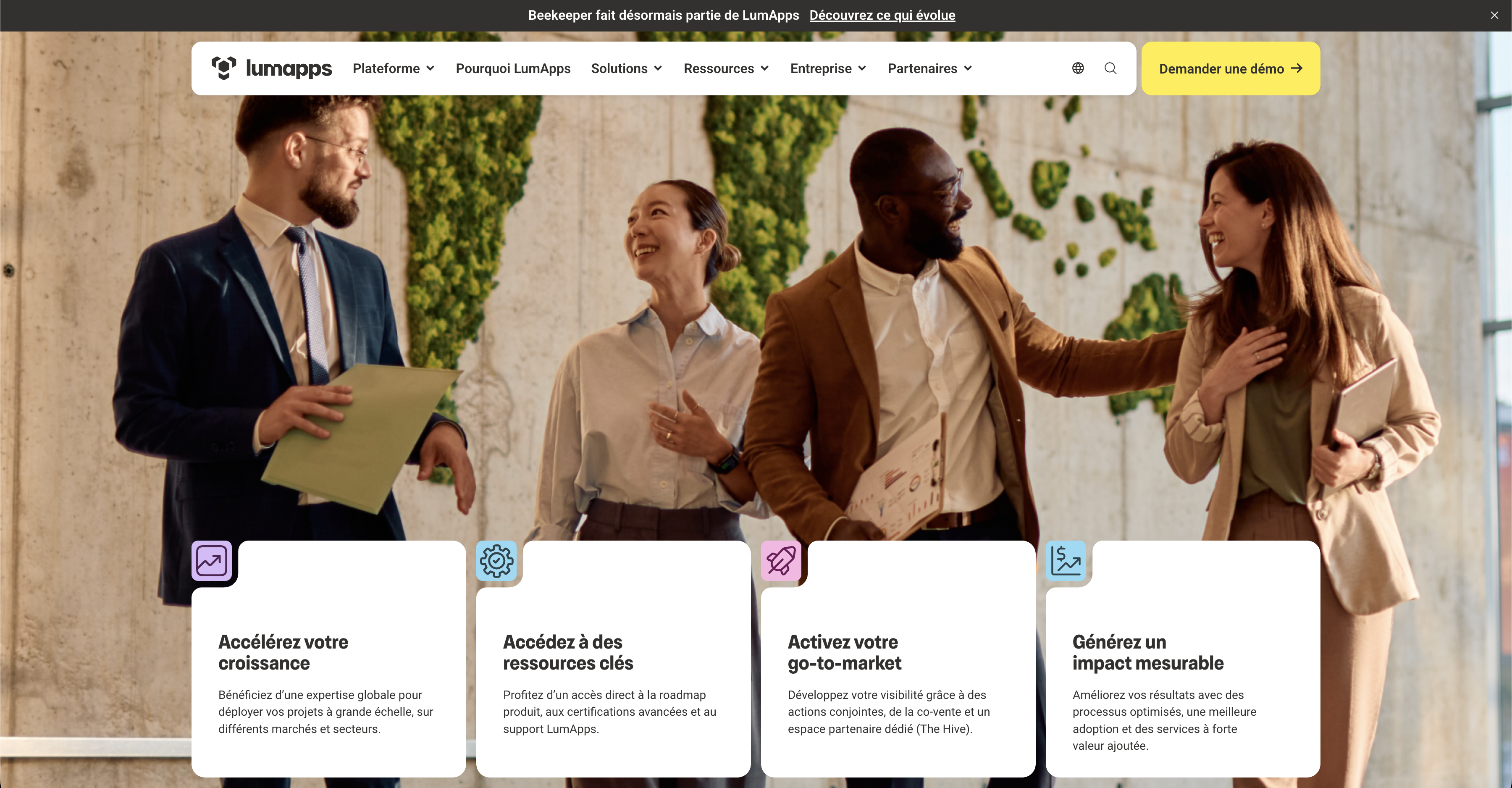Image resolution: width=1512 pixels, height=788 pixels.
Task: Open the language selector globe icon
Action: 1078,68
